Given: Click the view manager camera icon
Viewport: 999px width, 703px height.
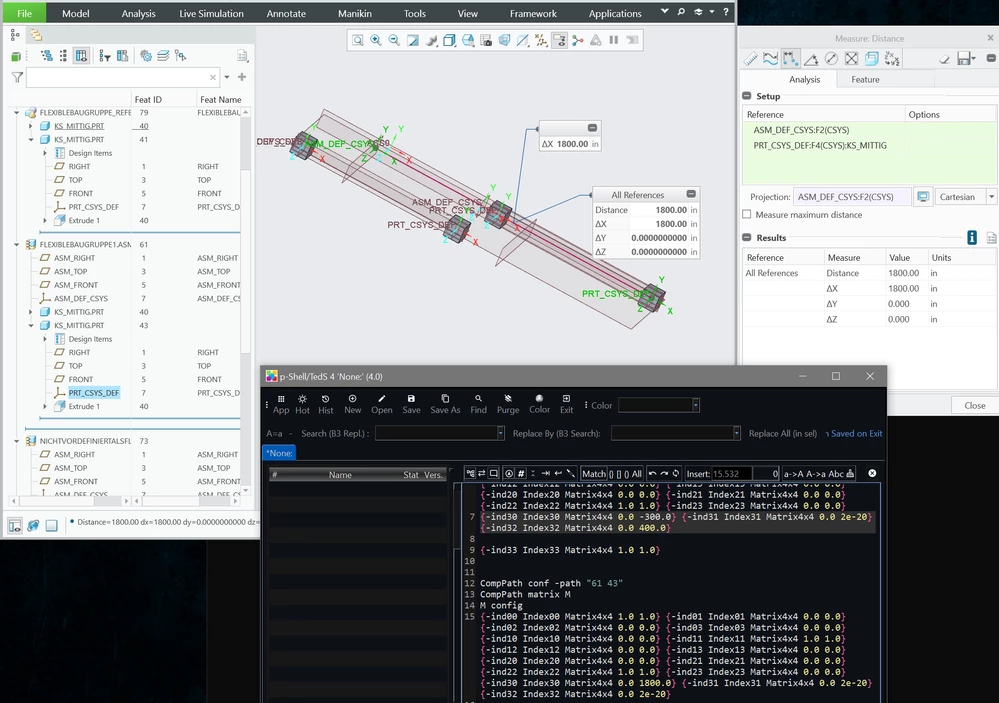Looking at the screenshot, I should [x=486, y=40].
